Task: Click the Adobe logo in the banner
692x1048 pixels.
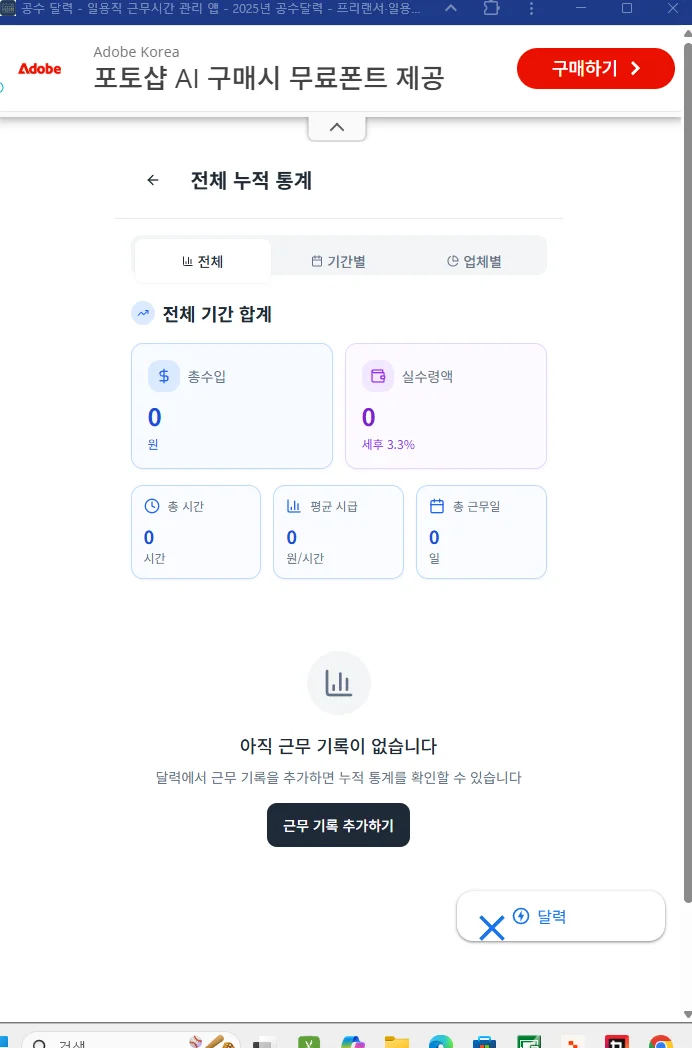Action: 40,70
